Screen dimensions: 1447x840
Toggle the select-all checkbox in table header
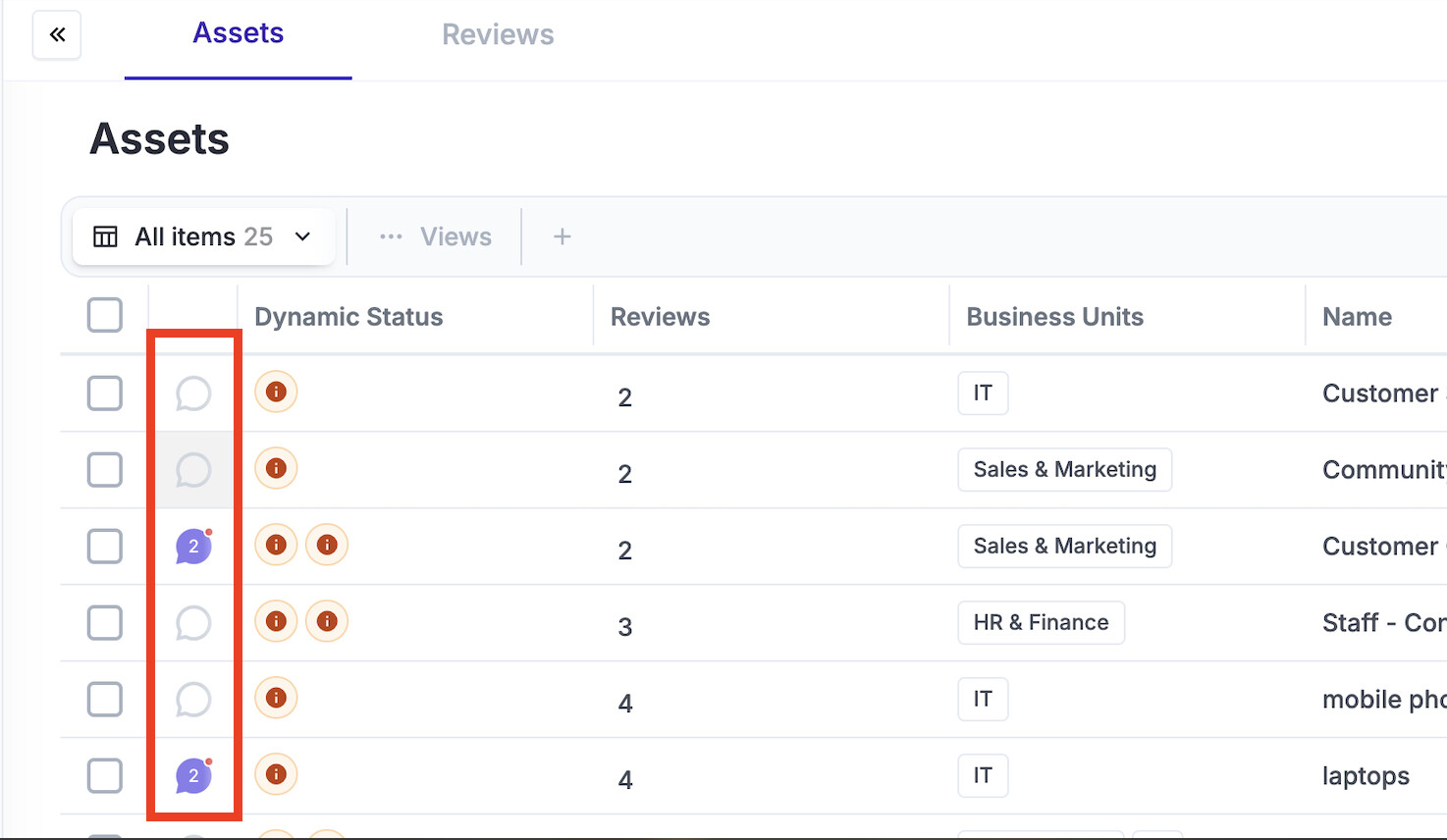[105, 316]
